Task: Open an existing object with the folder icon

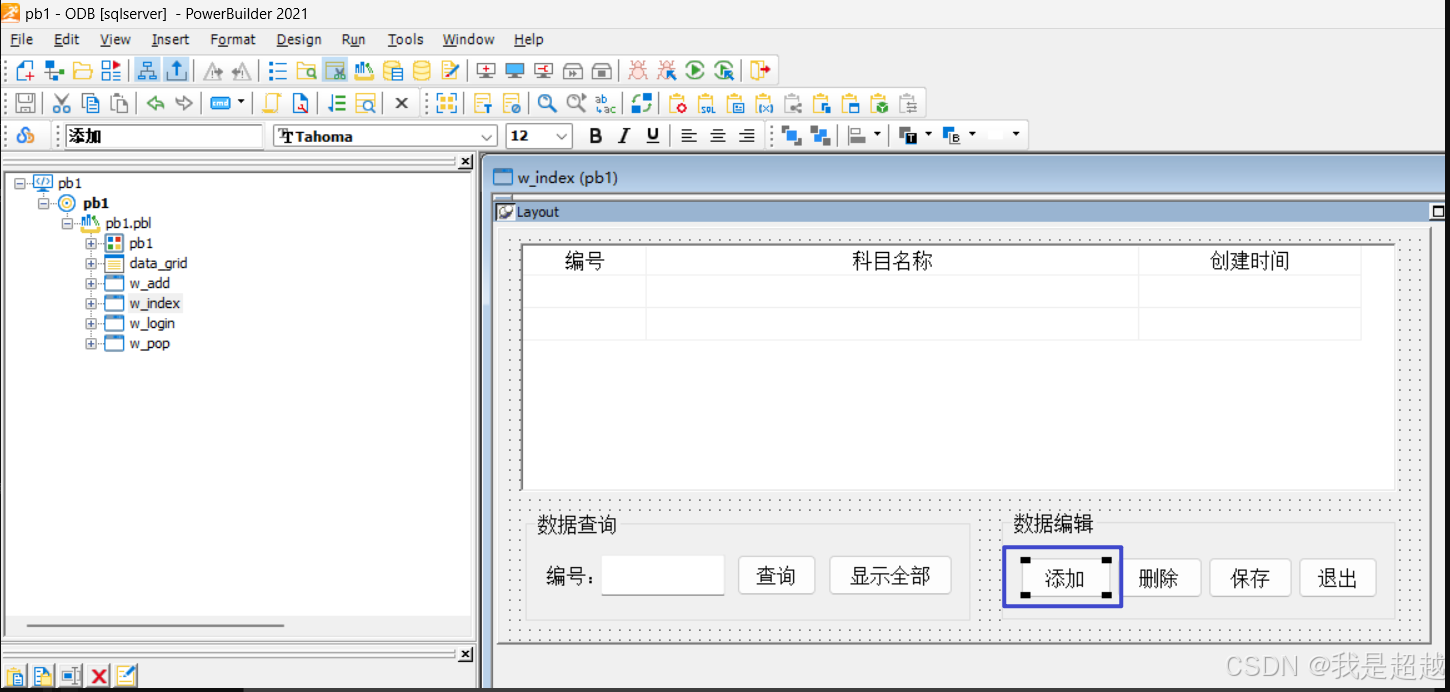Action: click(84, 70)
